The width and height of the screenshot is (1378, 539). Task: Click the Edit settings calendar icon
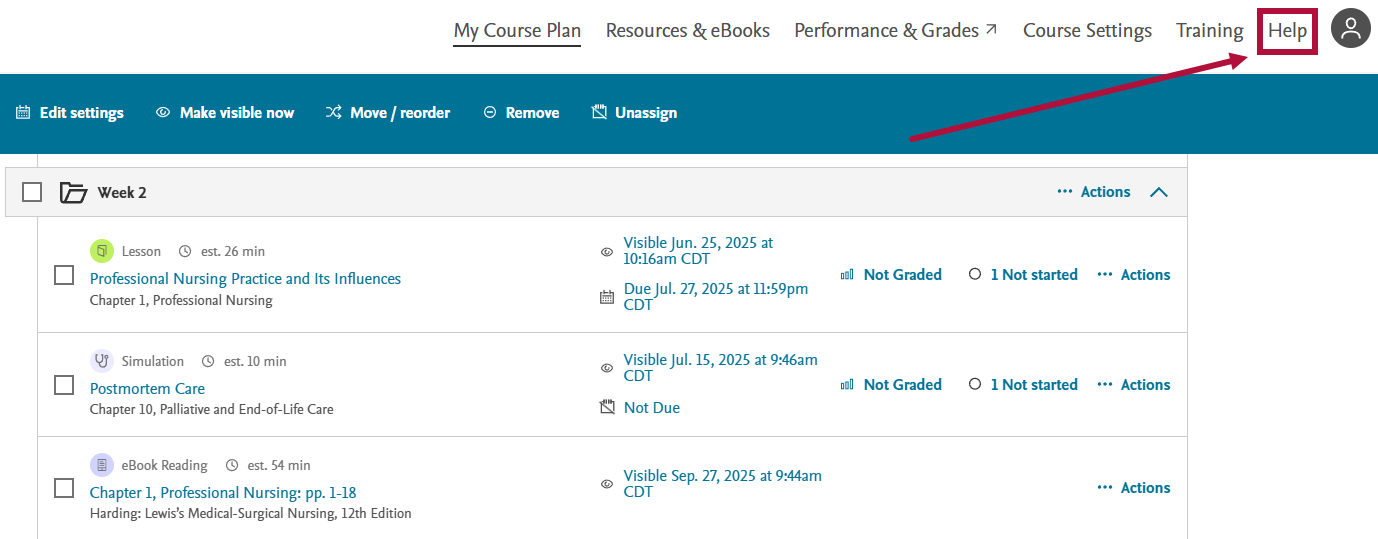(23, 113)
